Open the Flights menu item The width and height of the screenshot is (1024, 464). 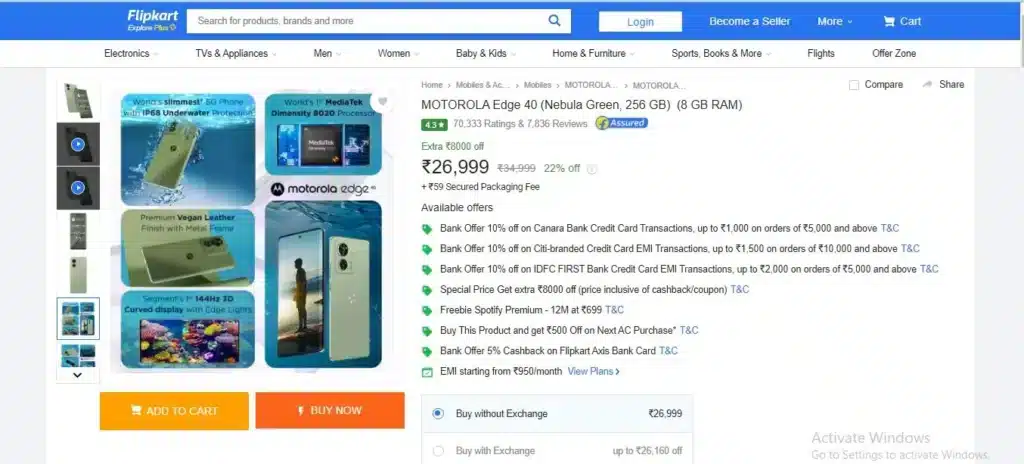click(x=820, y=54)
